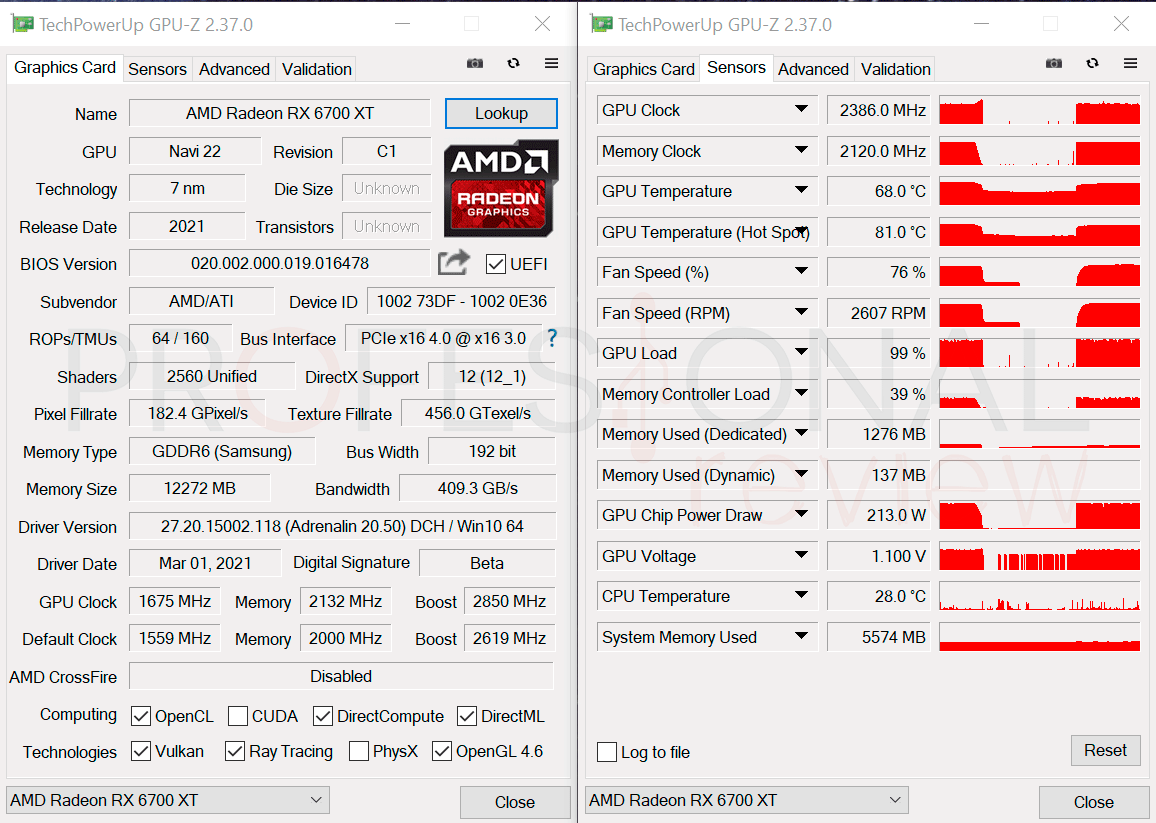The height and width of the screenshot is (823, 1156).
Task: Toggle the DirectCompute checkbox
Action: click(322, 716)
